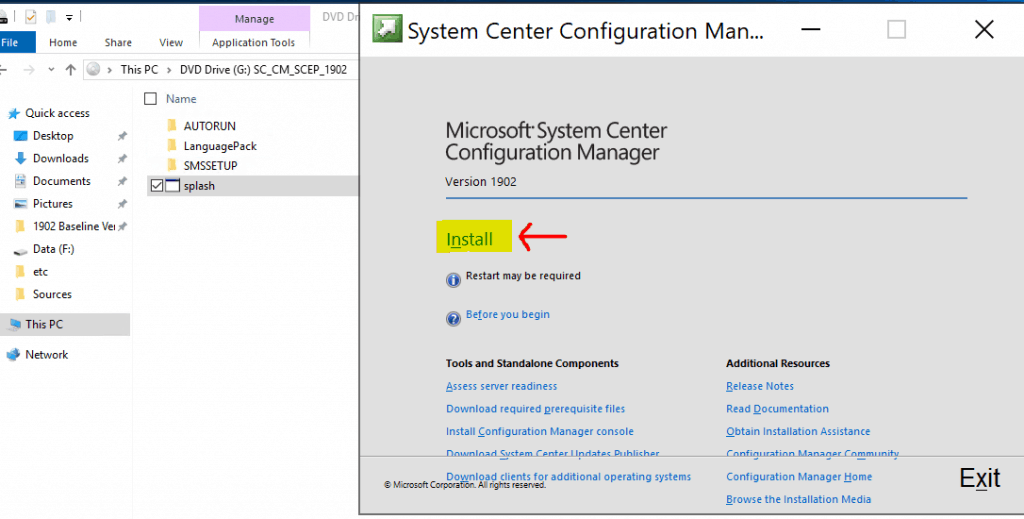1024x519 pixels.
Task: Click the Read Documentation link
Action: 777,409
